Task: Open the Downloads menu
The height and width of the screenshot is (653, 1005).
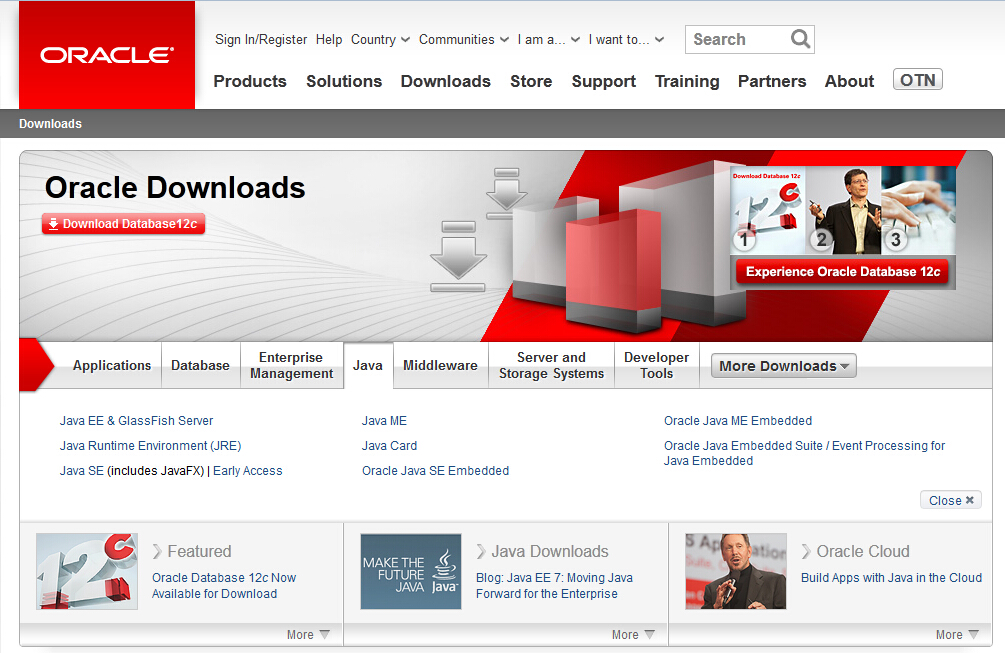Action: (445, 81)
